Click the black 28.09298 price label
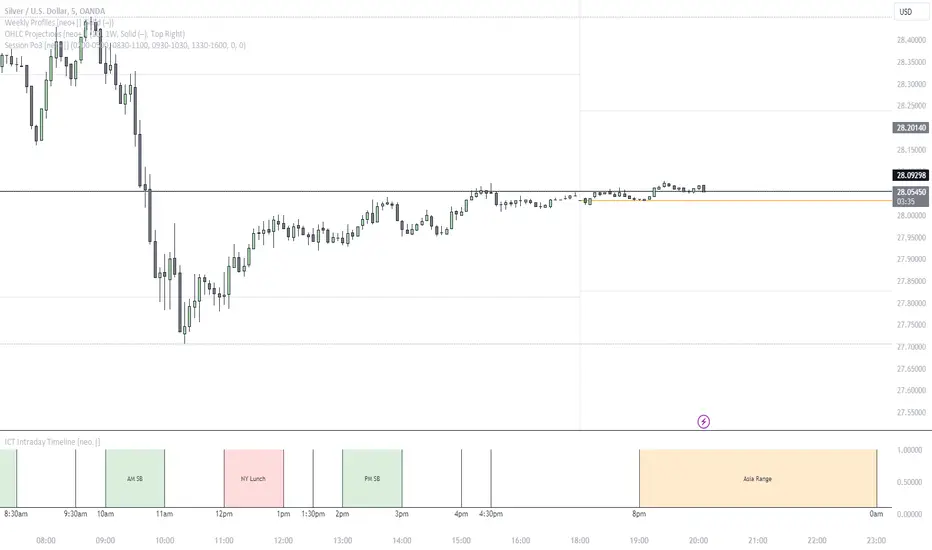 coord(910,174)
